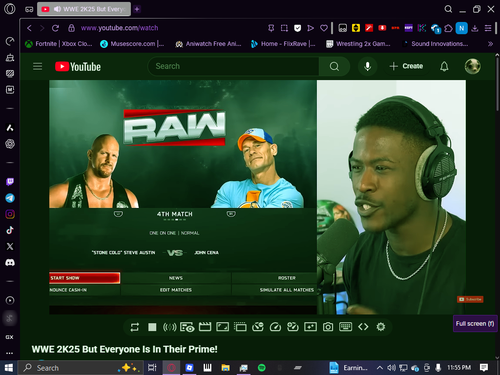This screenshot has height=375, width=500.
Task: Open the Musescore.com bookmark
Action: click(132, 44)
